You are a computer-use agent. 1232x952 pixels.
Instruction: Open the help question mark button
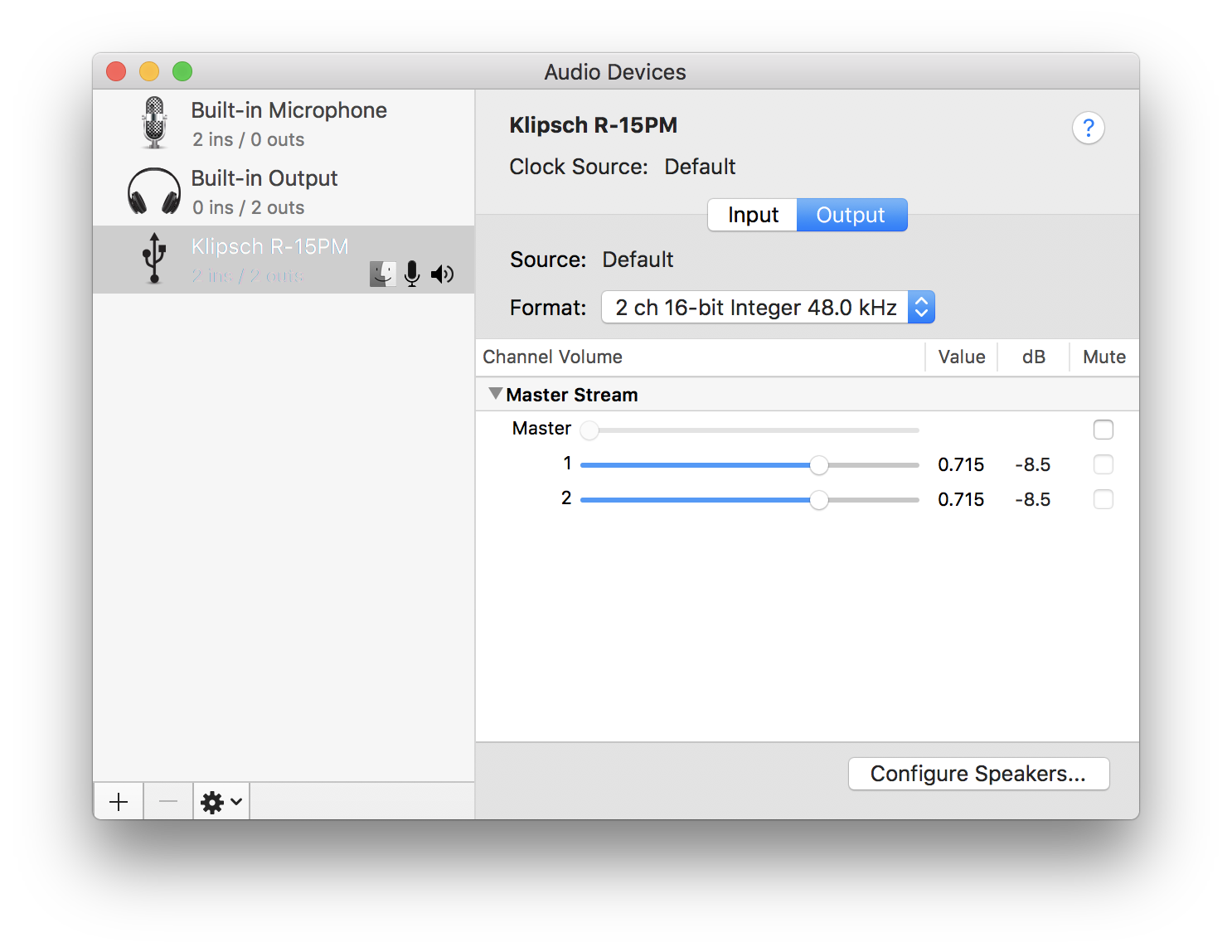point(1089,128)
